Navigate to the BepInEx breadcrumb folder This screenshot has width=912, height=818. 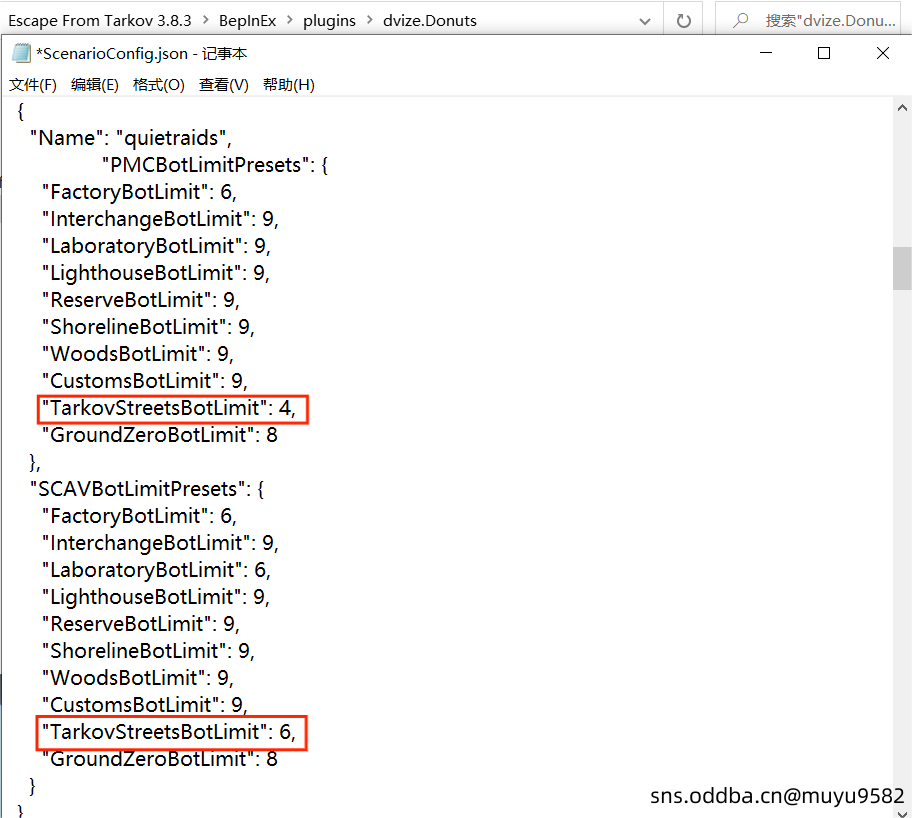[x=252, y=20]
